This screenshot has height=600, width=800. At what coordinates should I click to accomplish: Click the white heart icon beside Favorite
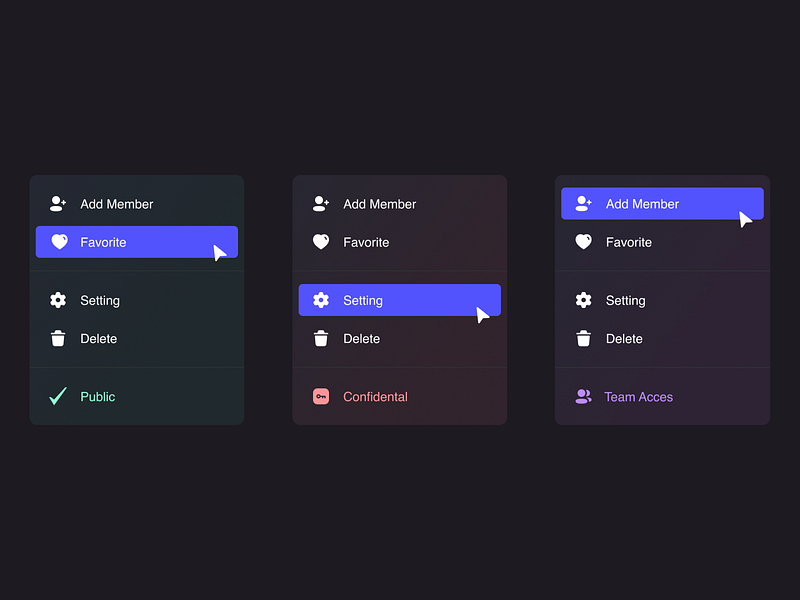click(57, 242)
